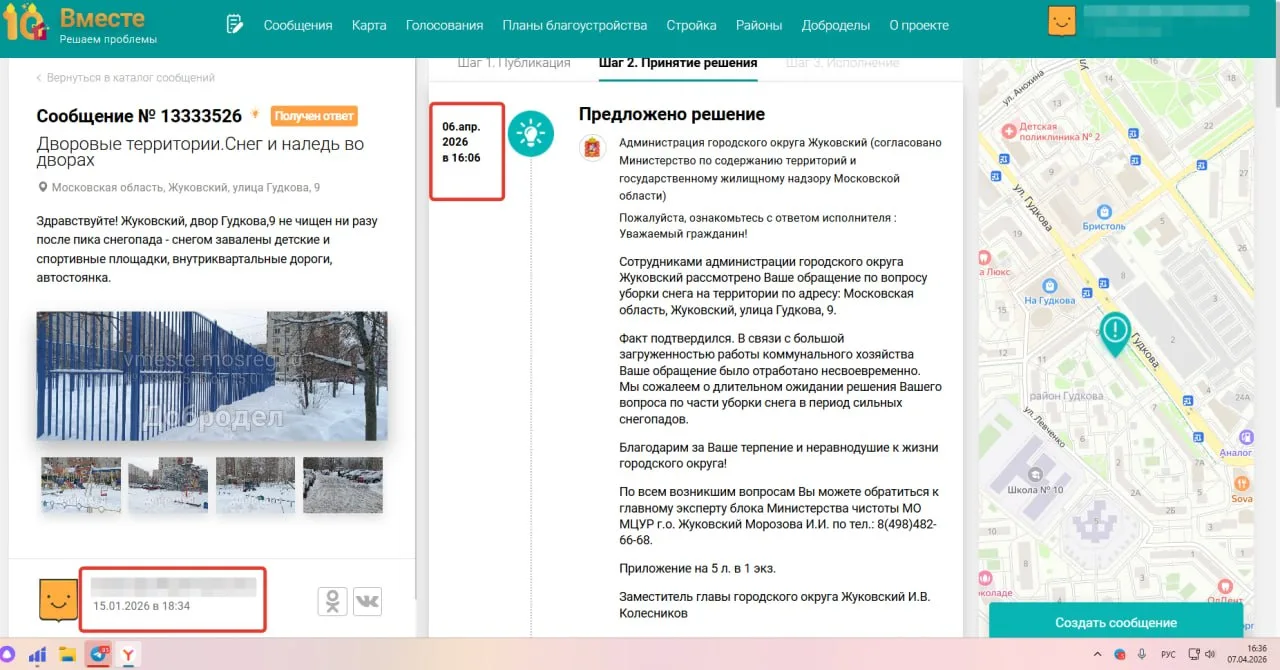Share via Odnoklassniki icon
Viewport: 1280px width, 670px height.
(333, 601)
